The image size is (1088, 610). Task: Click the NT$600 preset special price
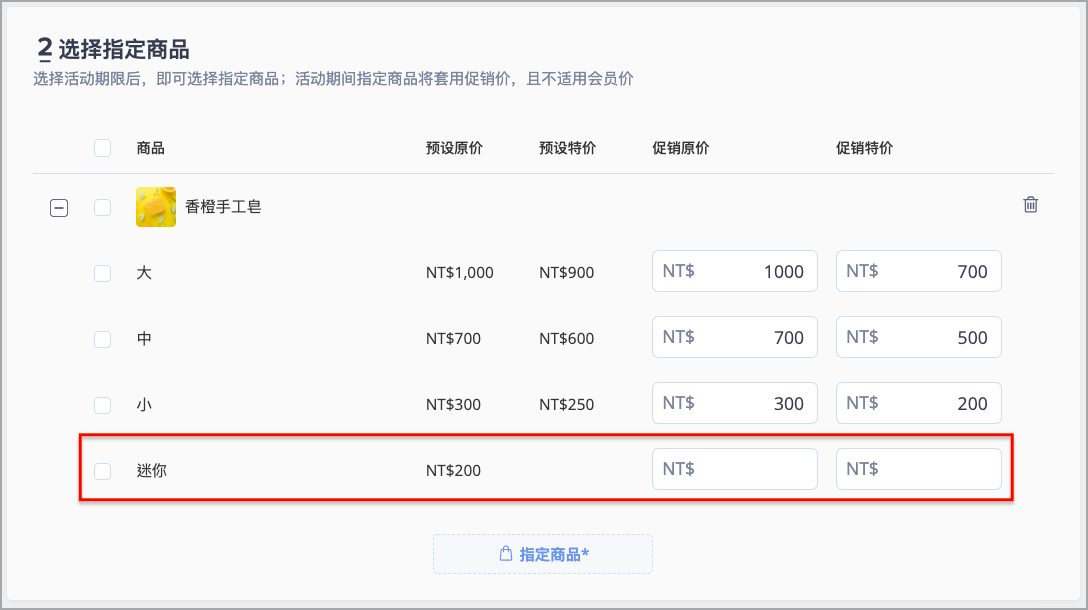(x=566, y=339)
